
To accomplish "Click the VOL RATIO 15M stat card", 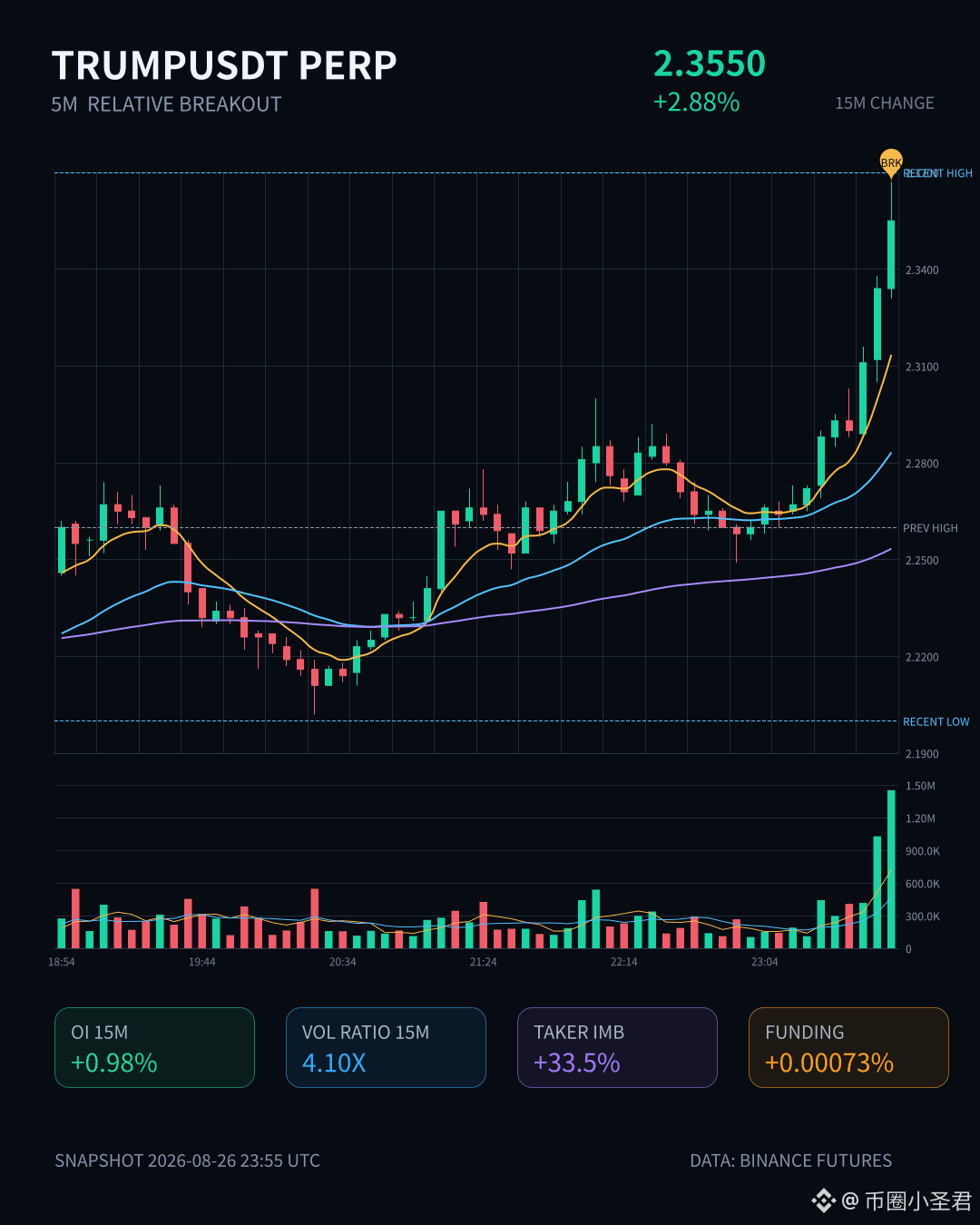I will click(386, 1047).
